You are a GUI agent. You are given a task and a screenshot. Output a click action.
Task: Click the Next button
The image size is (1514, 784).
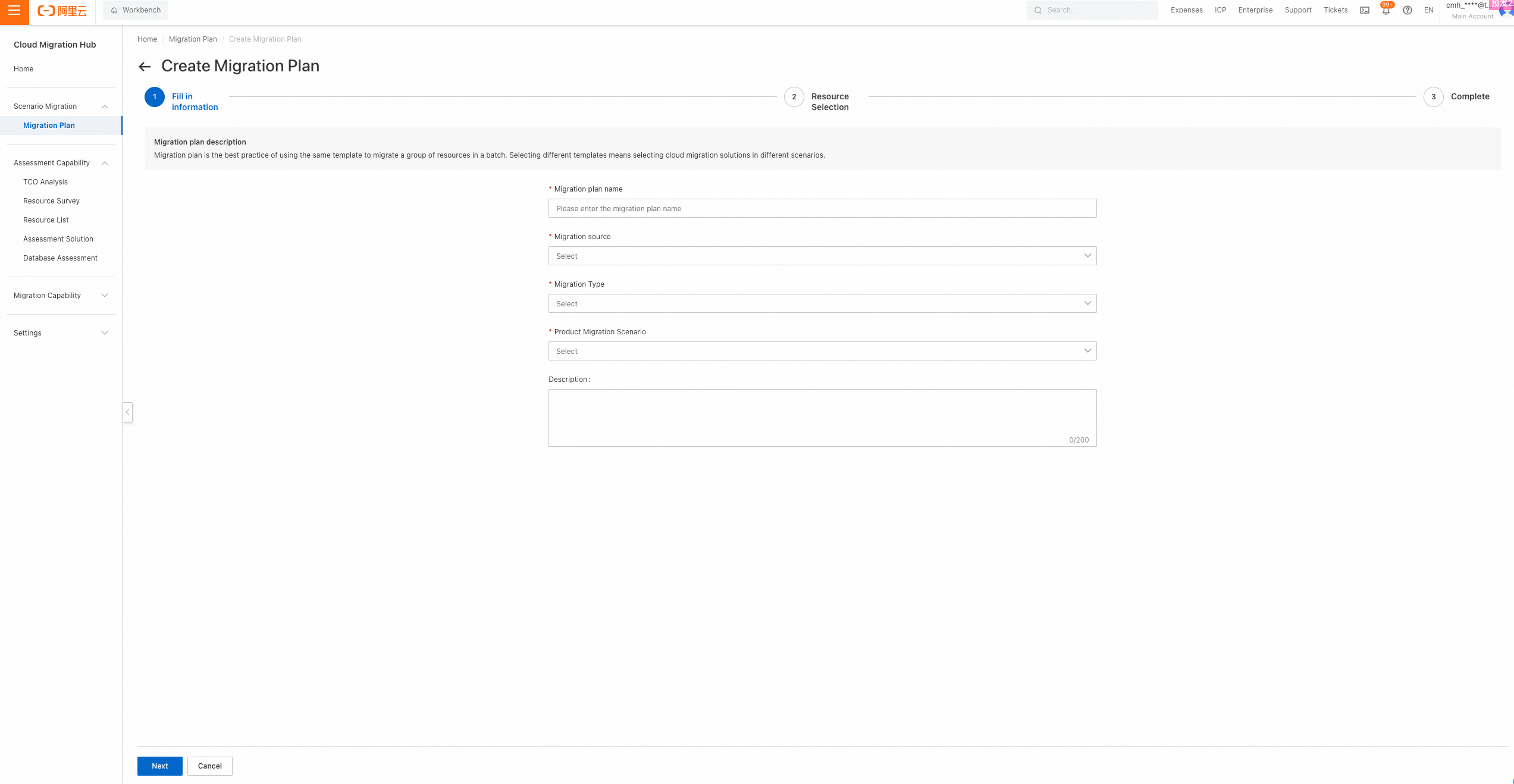point(159,766)
